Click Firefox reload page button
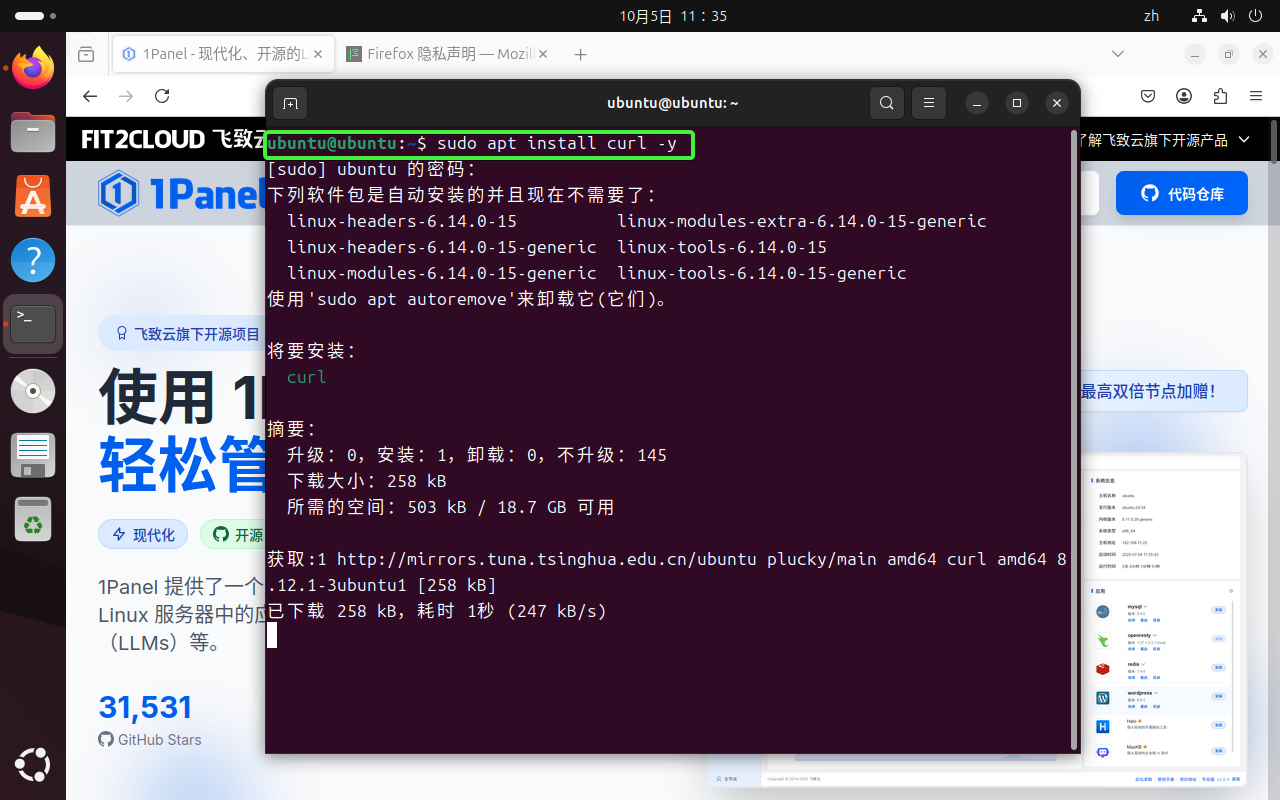Image resolution: width=1280 pixels, height=800 pixels. [x=162, y=96]
